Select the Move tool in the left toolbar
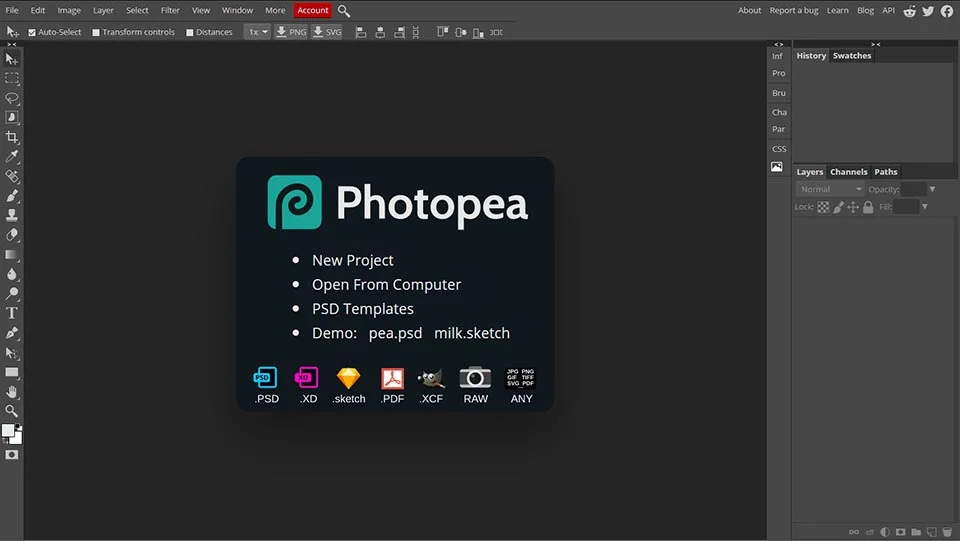 click(x=12, y=59)
